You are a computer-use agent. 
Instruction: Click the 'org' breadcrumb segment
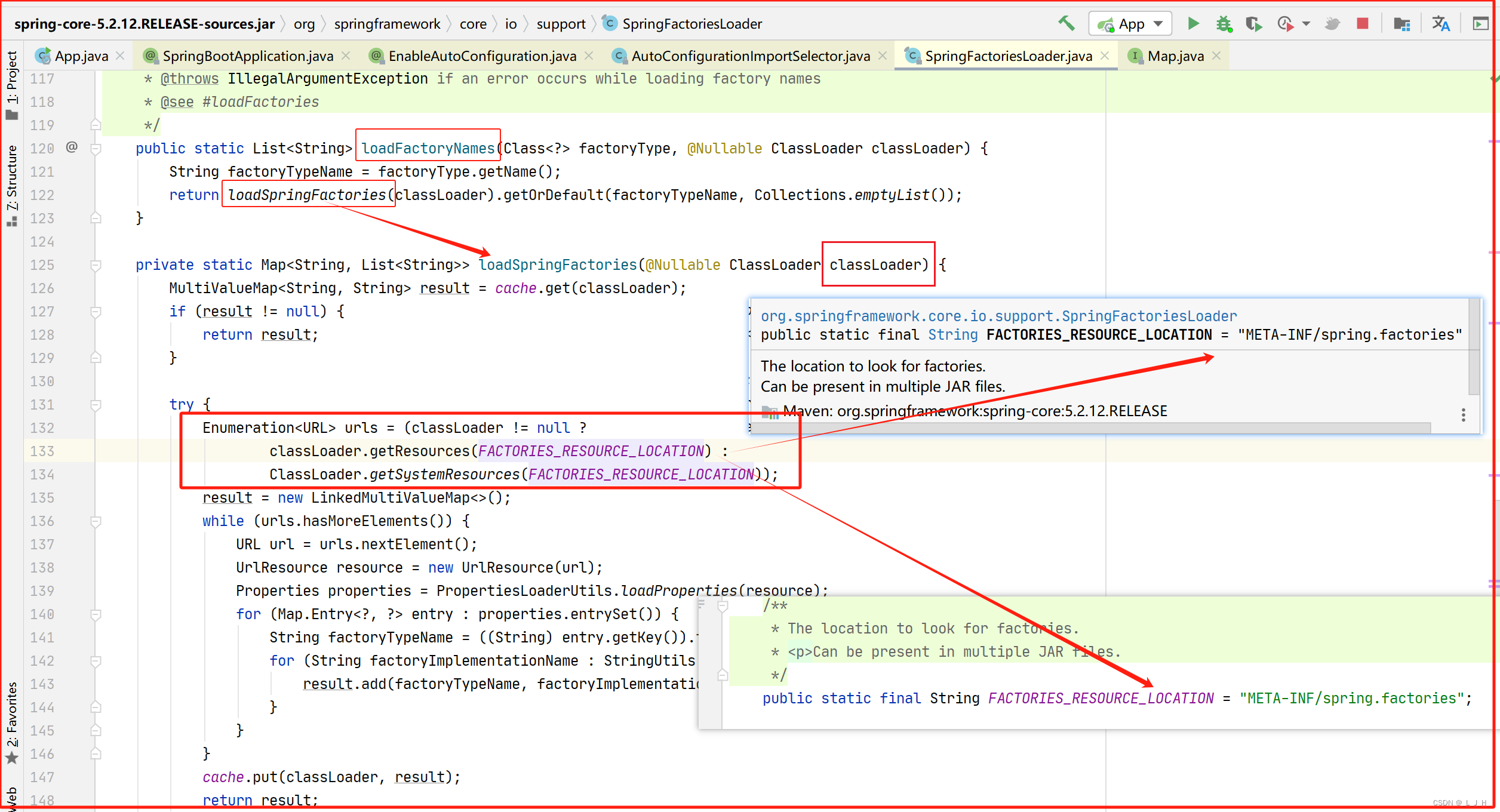[304, 24]
